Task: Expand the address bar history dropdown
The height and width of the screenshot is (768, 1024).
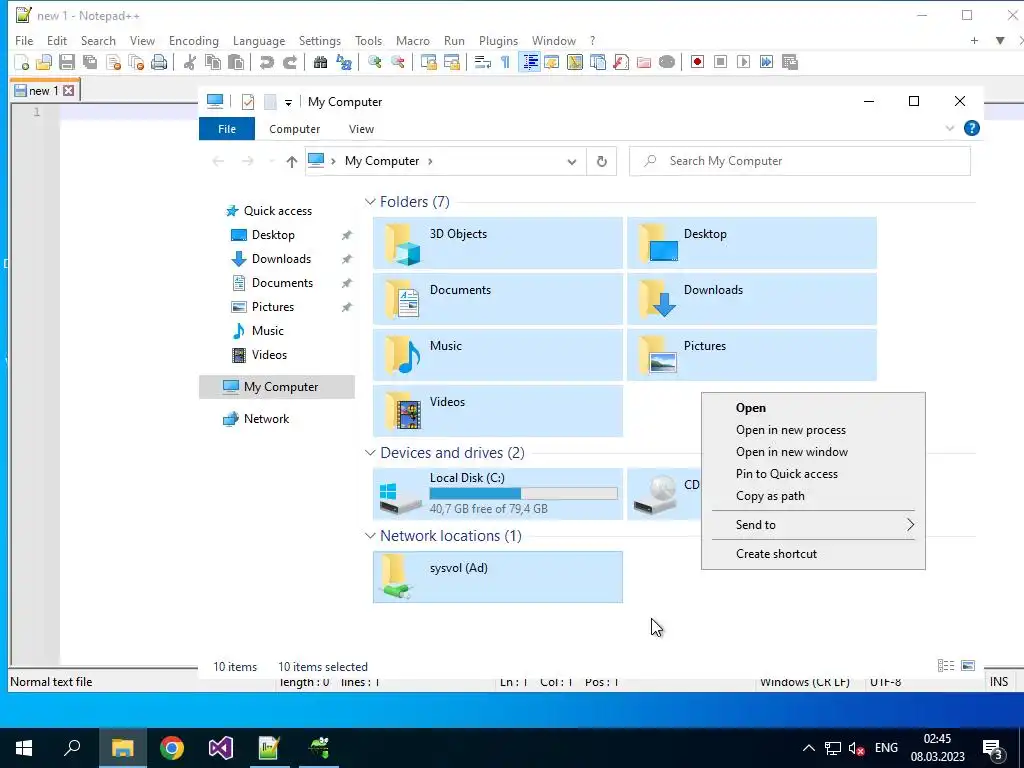Action: [x=571, y=161]
